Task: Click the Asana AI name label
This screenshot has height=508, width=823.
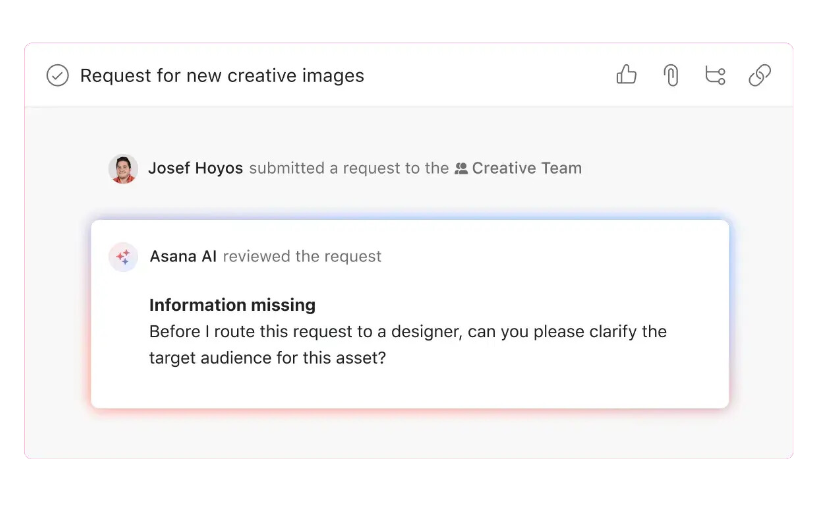Action: pos(183,256)
